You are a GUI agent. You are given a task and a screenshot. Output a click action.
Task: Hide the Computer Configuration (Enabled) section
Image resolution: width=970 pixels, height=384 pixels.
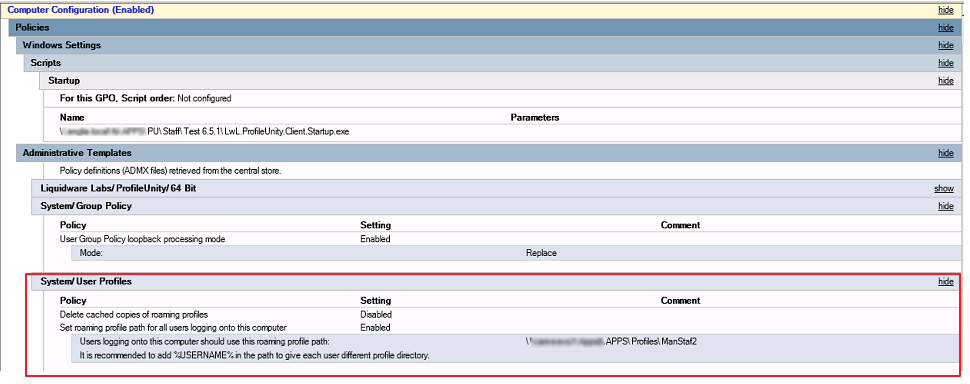[x=945, y=10]
